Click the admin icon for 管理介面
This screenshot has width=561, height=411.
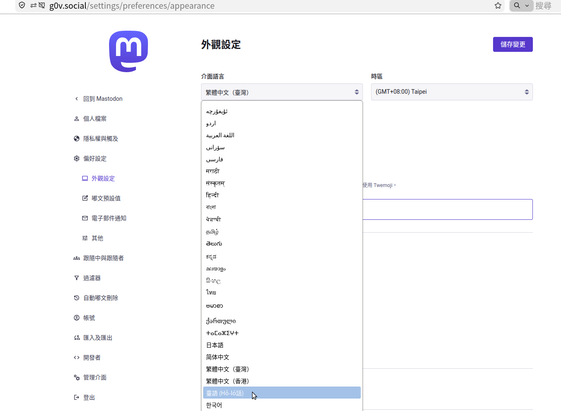76,377
